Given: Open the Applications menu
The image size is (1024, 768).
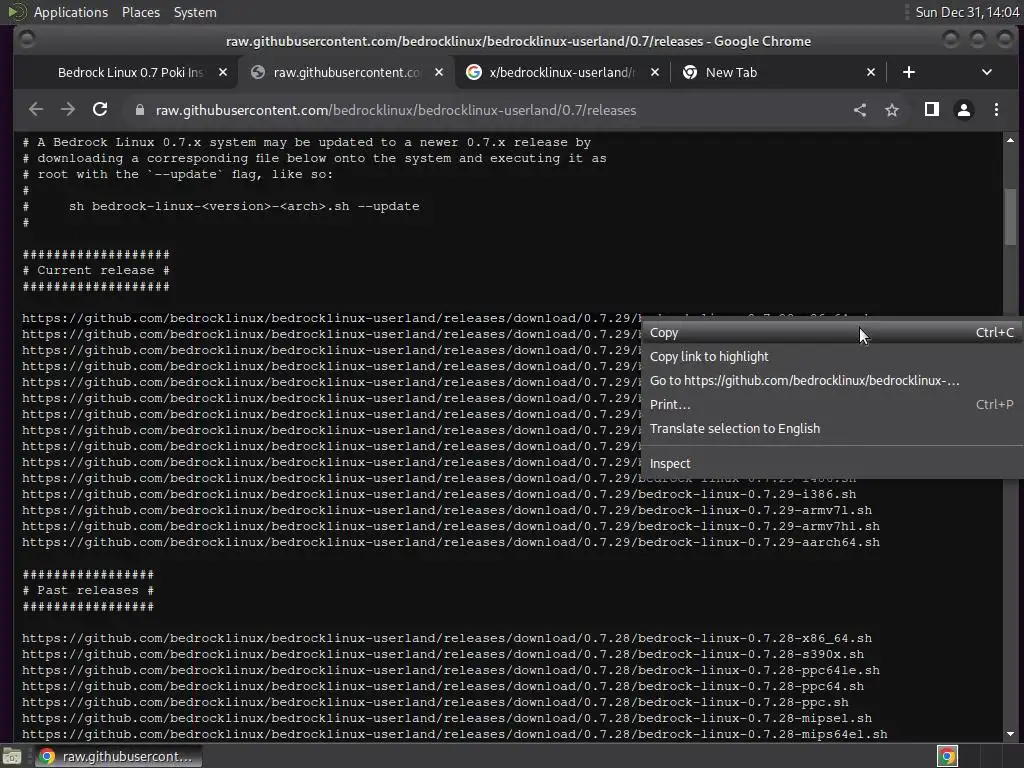Looking at the screenshot, I should 71,12.
